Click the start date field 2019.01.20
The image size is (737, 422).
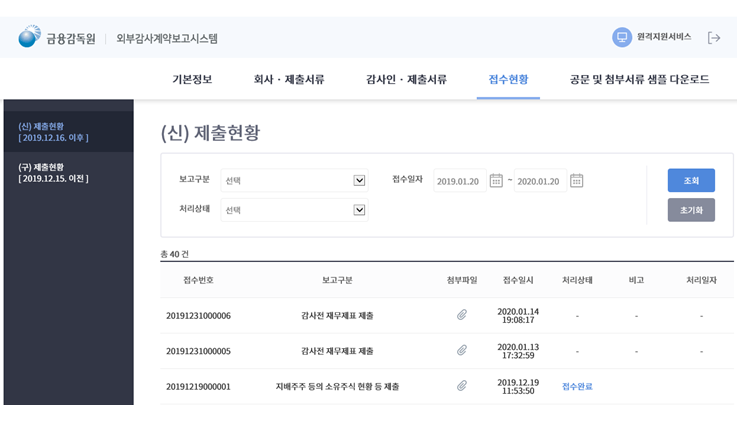pos(458,181)
